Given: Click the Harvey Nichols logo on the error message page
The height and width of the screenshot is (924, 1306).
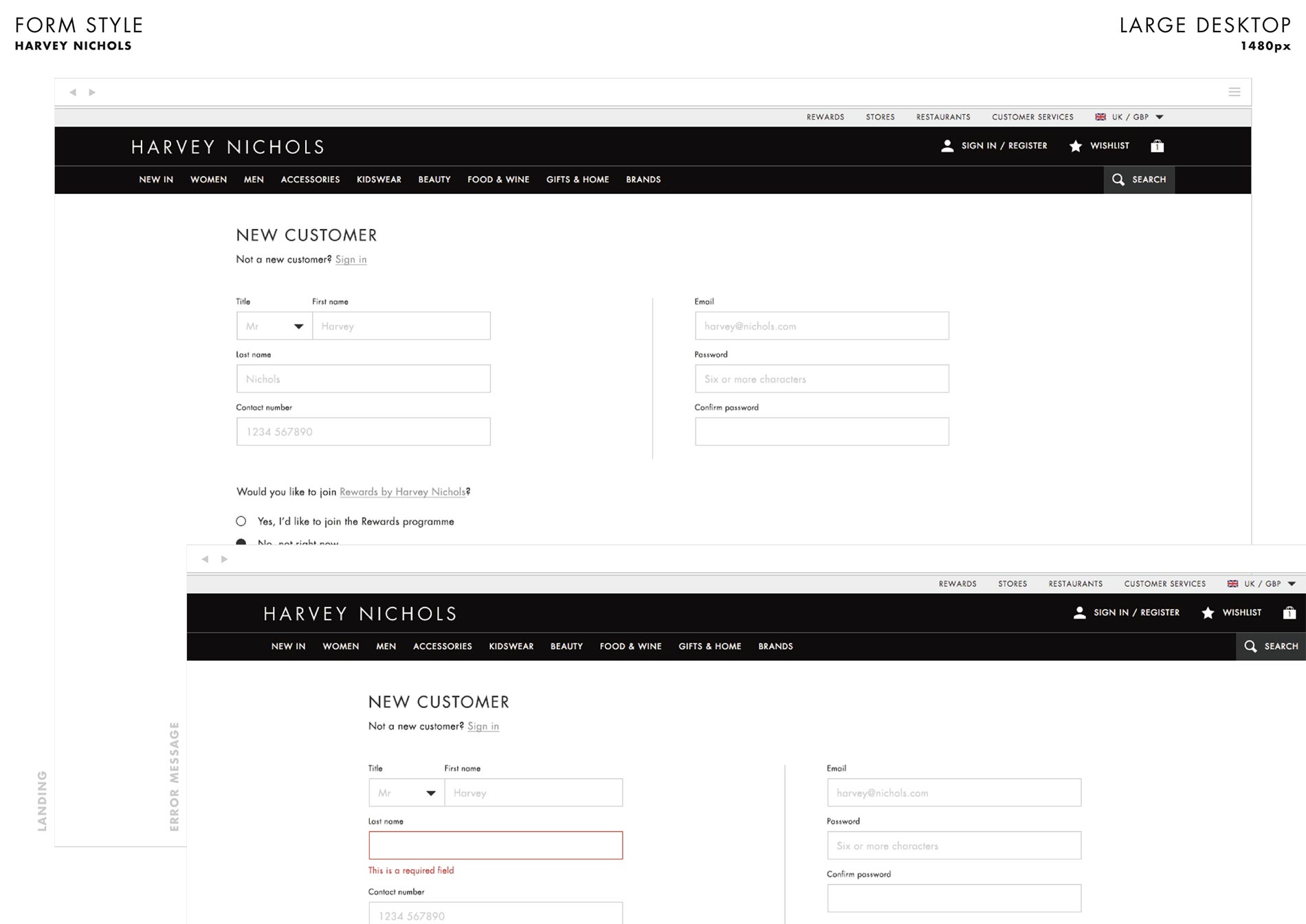Looking at the screenshot, I should click(x=359, y=614).
